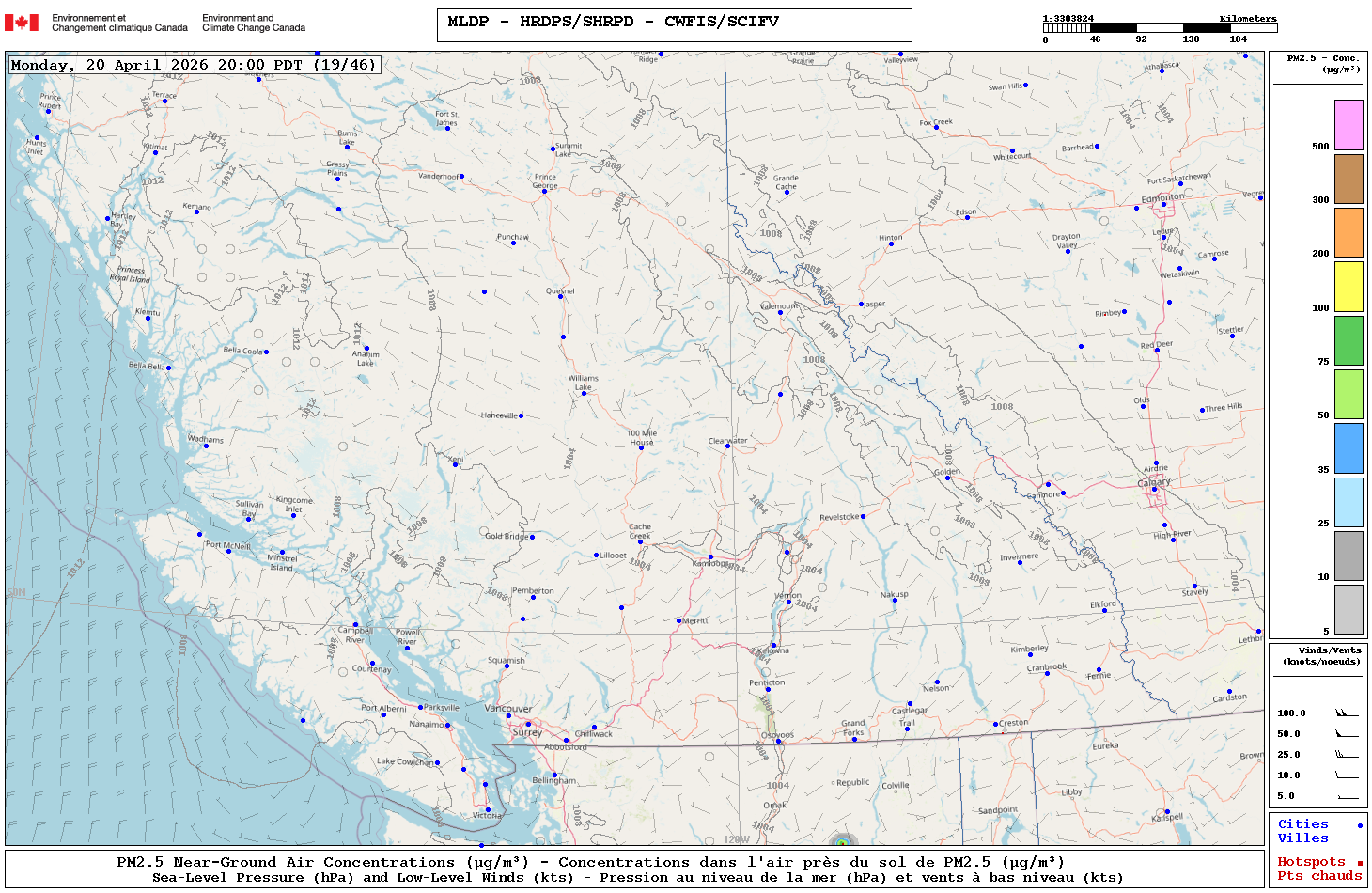Screen dimensions: 1372x893
Task: Click the MLDP - HRDPS/SHRPD title box
Action: tap(674, 24)
